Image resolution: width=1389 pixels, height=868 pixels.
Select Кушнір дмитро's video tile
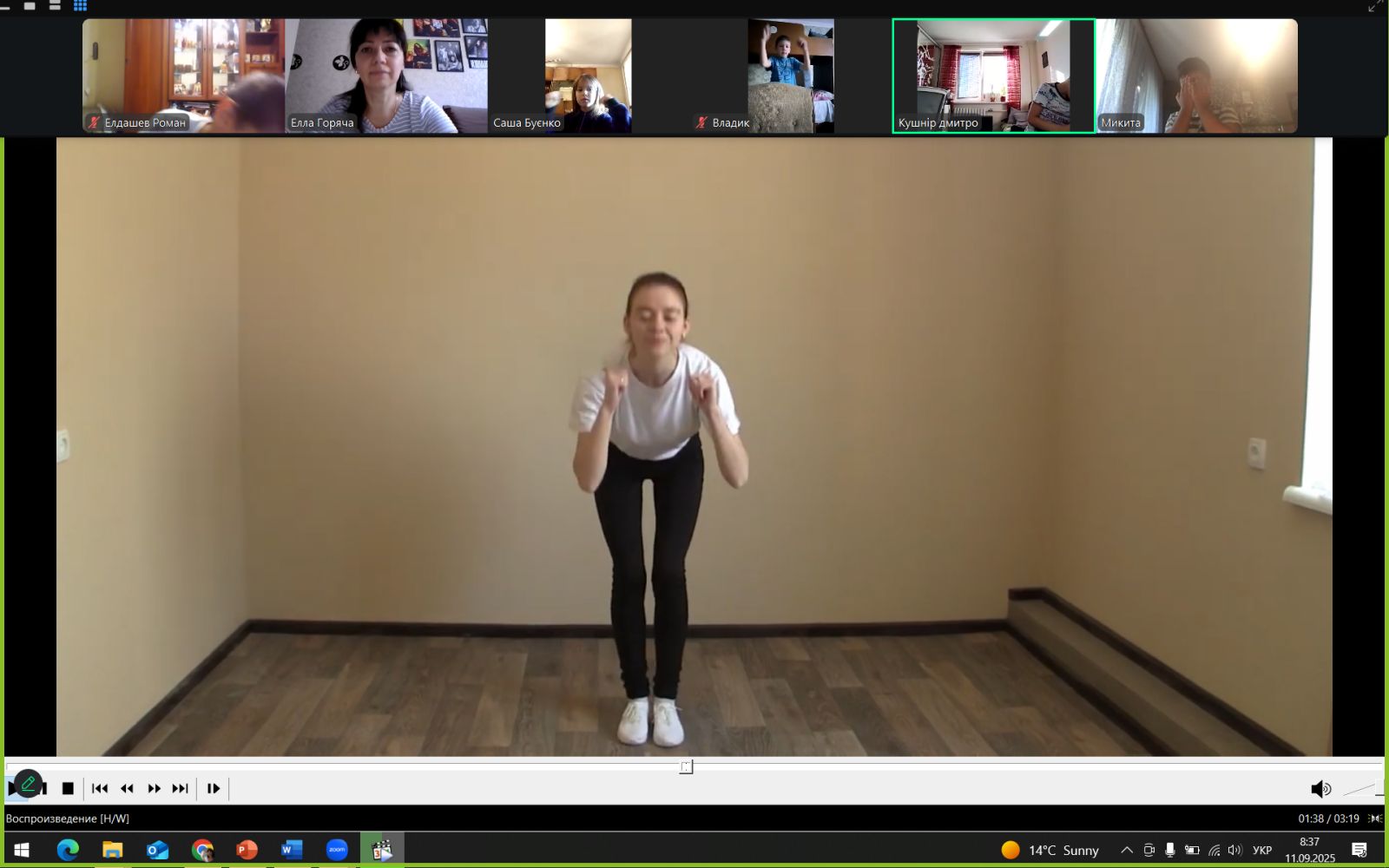pyautogui.click(x=993, y=76)
